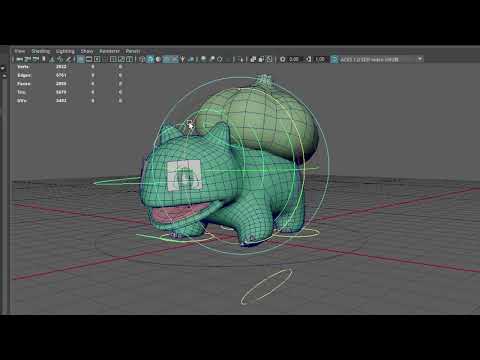480x360 pixels.
Task: Click the UVs count value
Action: [61, 100]
